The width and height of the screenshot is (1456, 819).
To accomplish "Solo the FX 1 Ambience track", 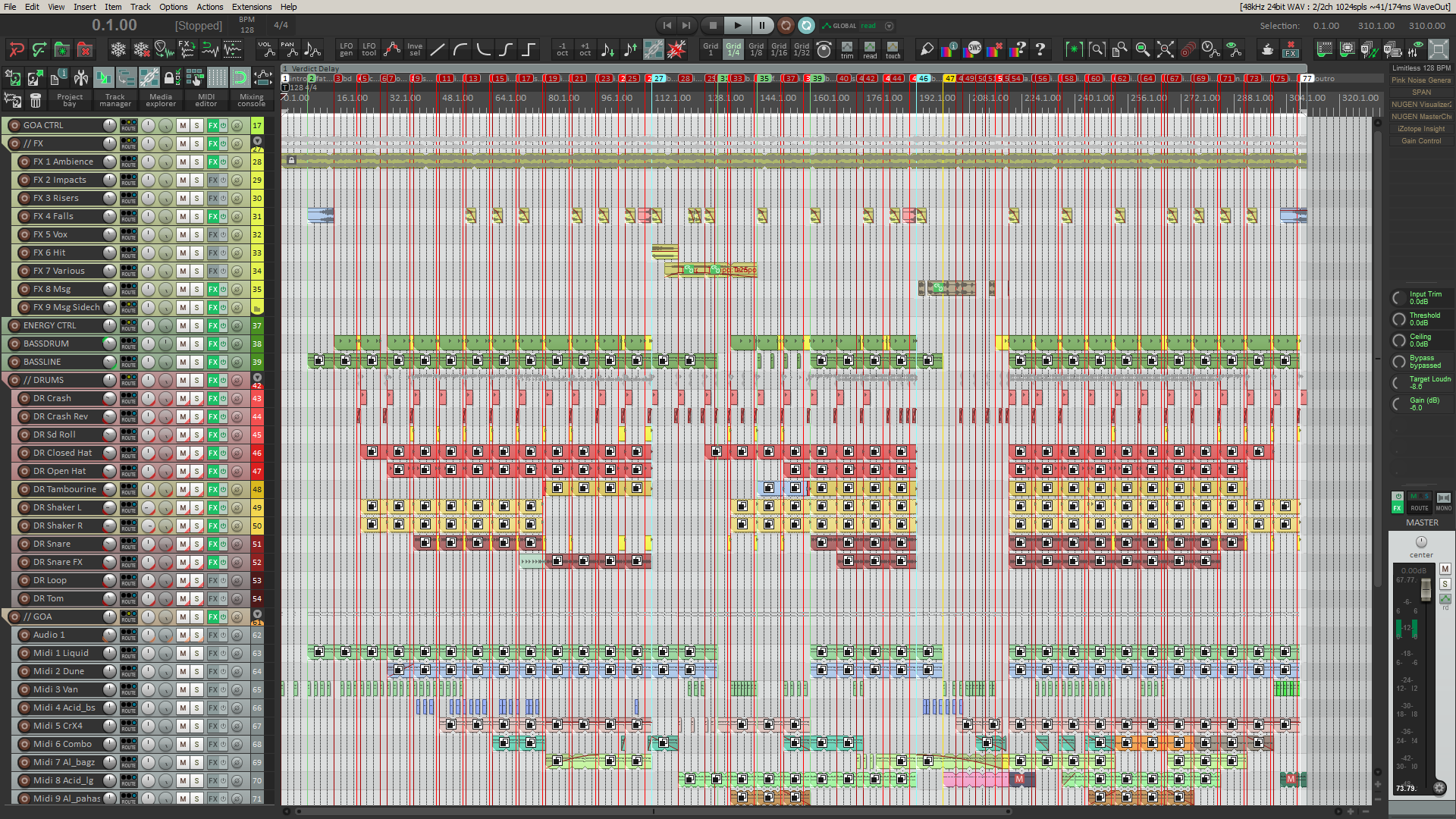I will point(196,162).
